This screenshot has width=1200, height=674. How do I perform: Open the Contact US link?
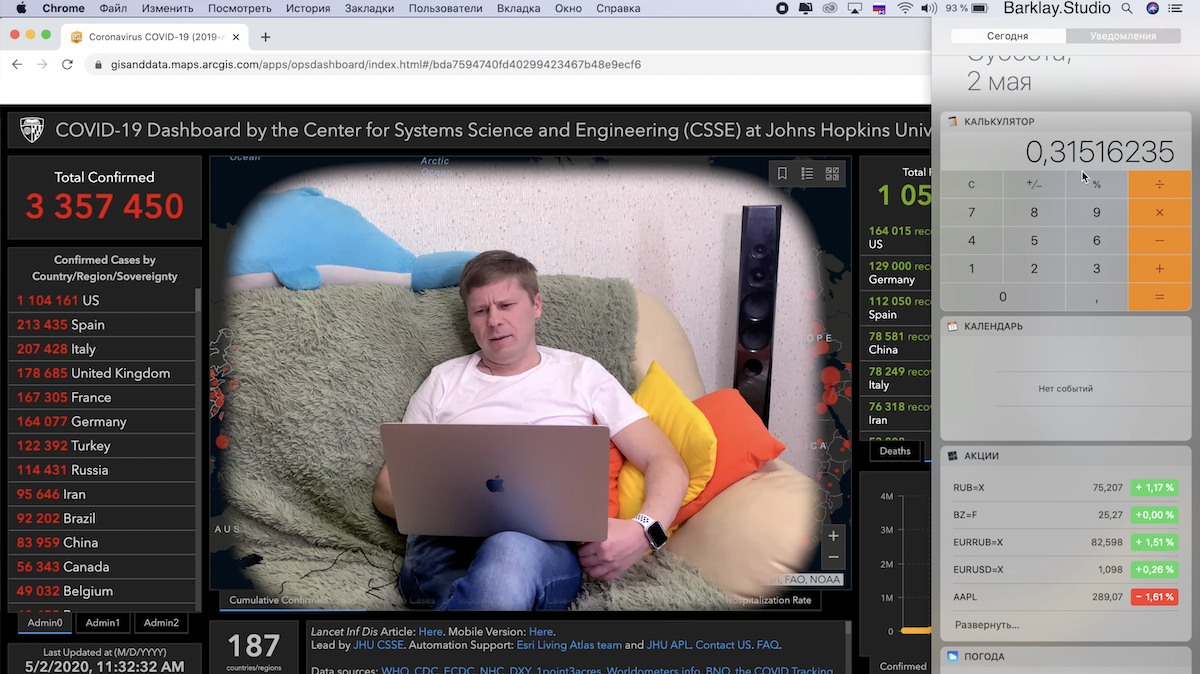(723, 645)
